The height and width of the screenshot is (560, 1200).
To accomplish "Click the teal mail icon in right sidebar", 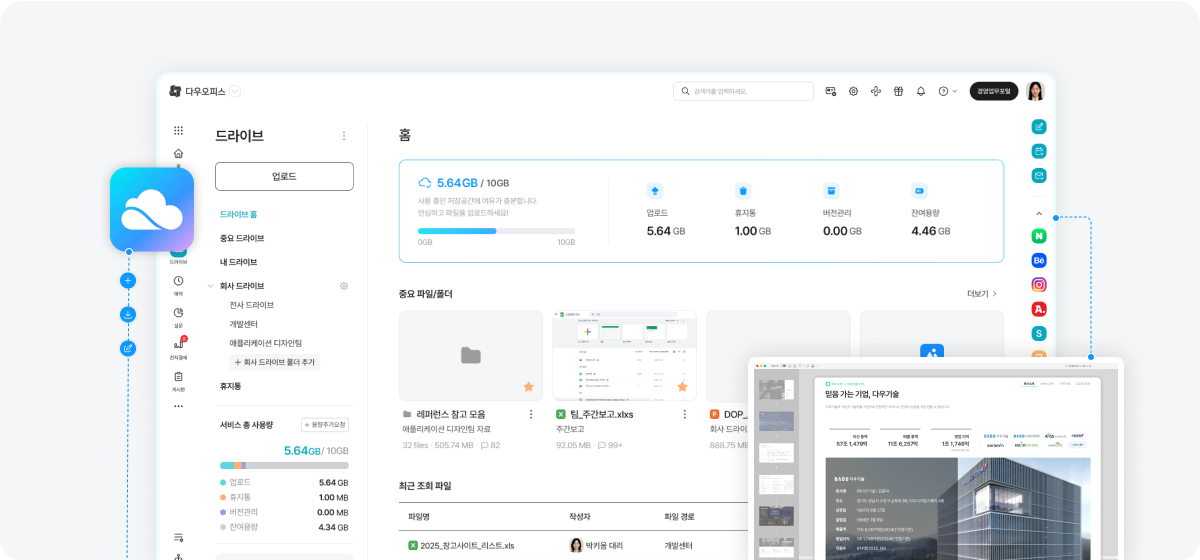I will click(1039, 176).
